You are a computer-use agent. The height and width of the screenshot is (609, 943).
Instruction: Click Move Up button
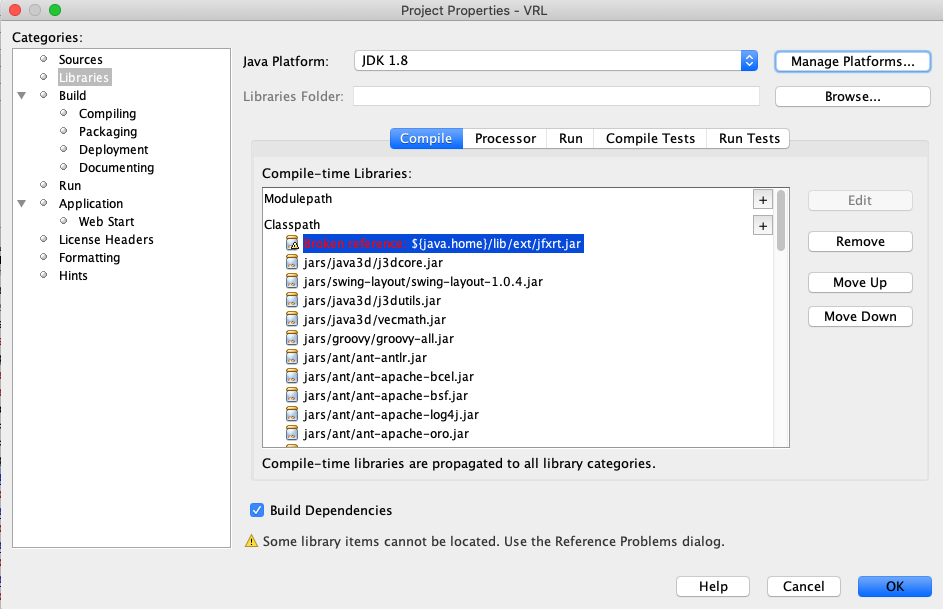(x=860, y=283)
